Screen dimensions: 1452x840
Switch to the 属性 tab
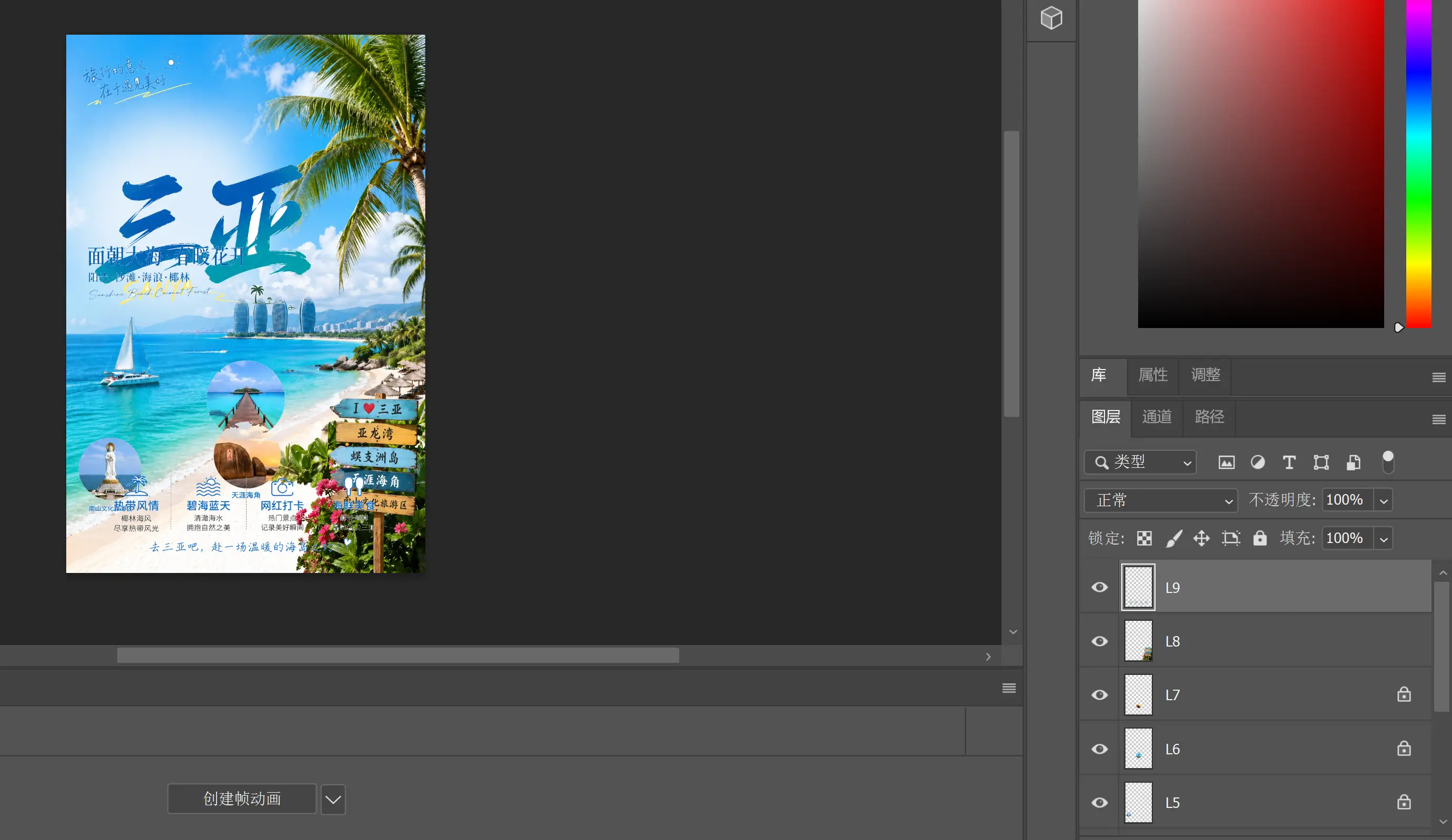tap(1153, 375)
